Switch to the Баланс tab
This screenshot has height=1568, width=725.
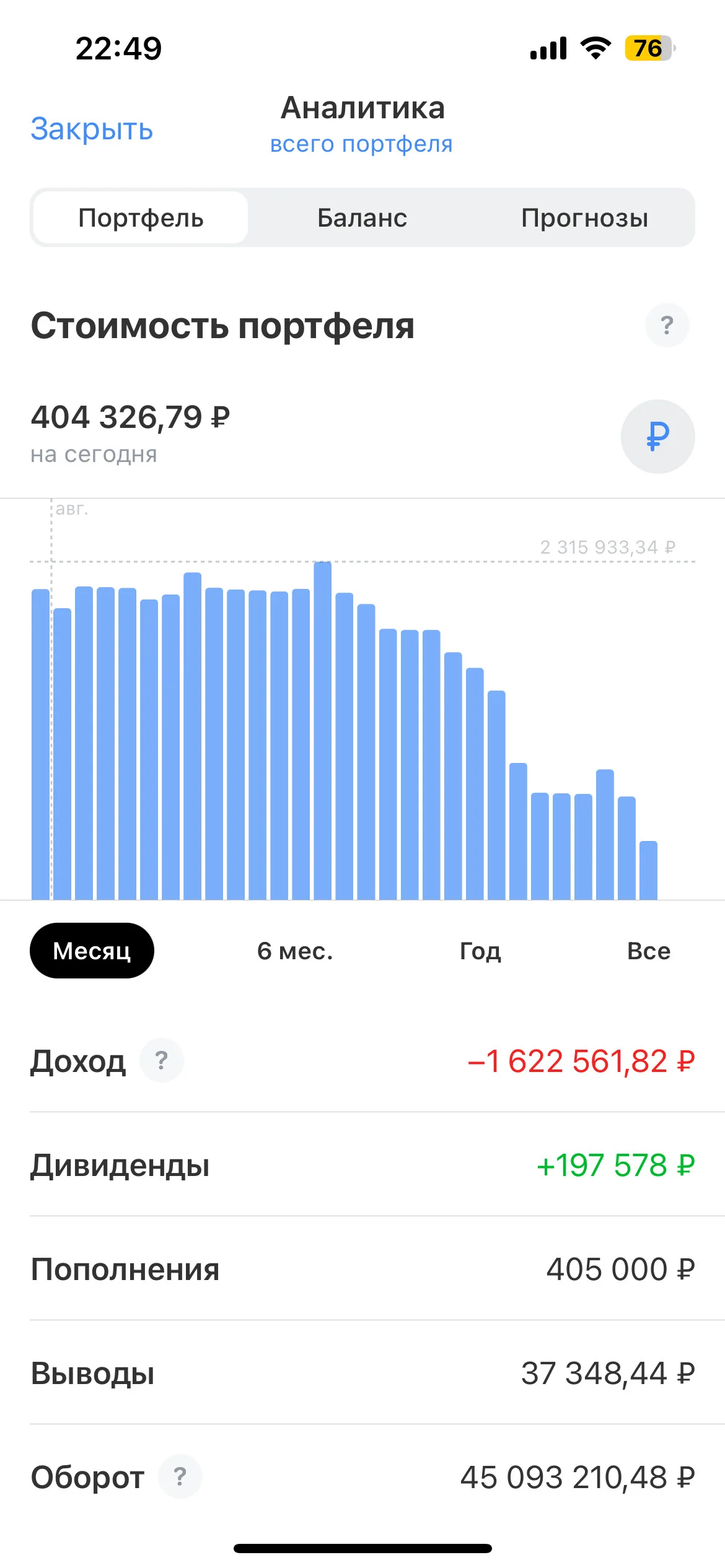pos(362,217)
